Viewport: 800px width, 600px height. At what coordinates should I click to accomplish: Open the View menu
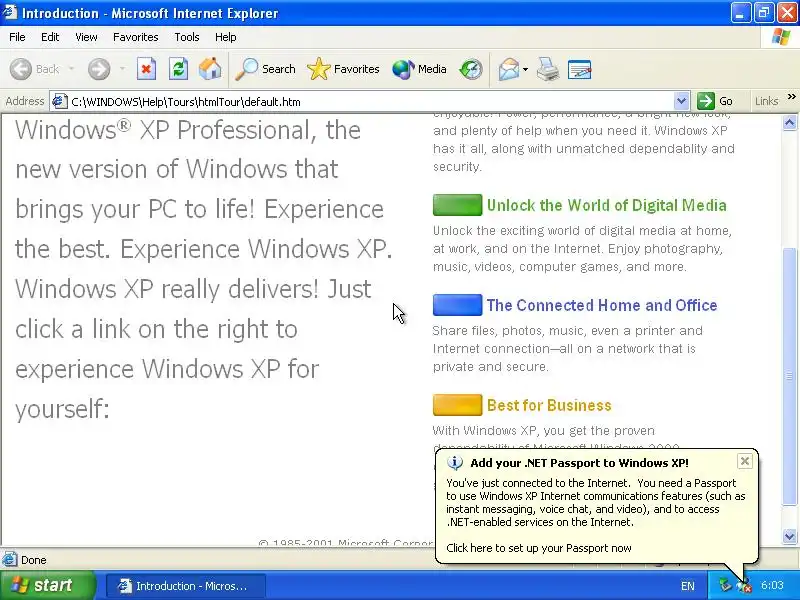pyautogui.click(x=86, y=37)
